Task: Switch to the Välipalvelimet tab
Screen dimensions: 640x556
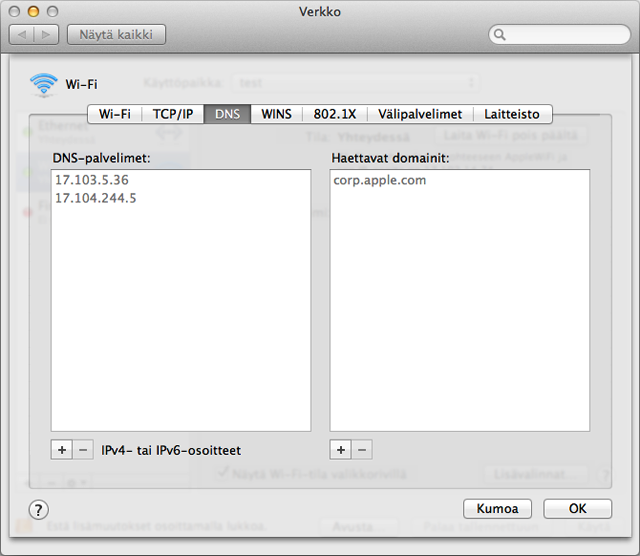Action: tap(420, 114)
